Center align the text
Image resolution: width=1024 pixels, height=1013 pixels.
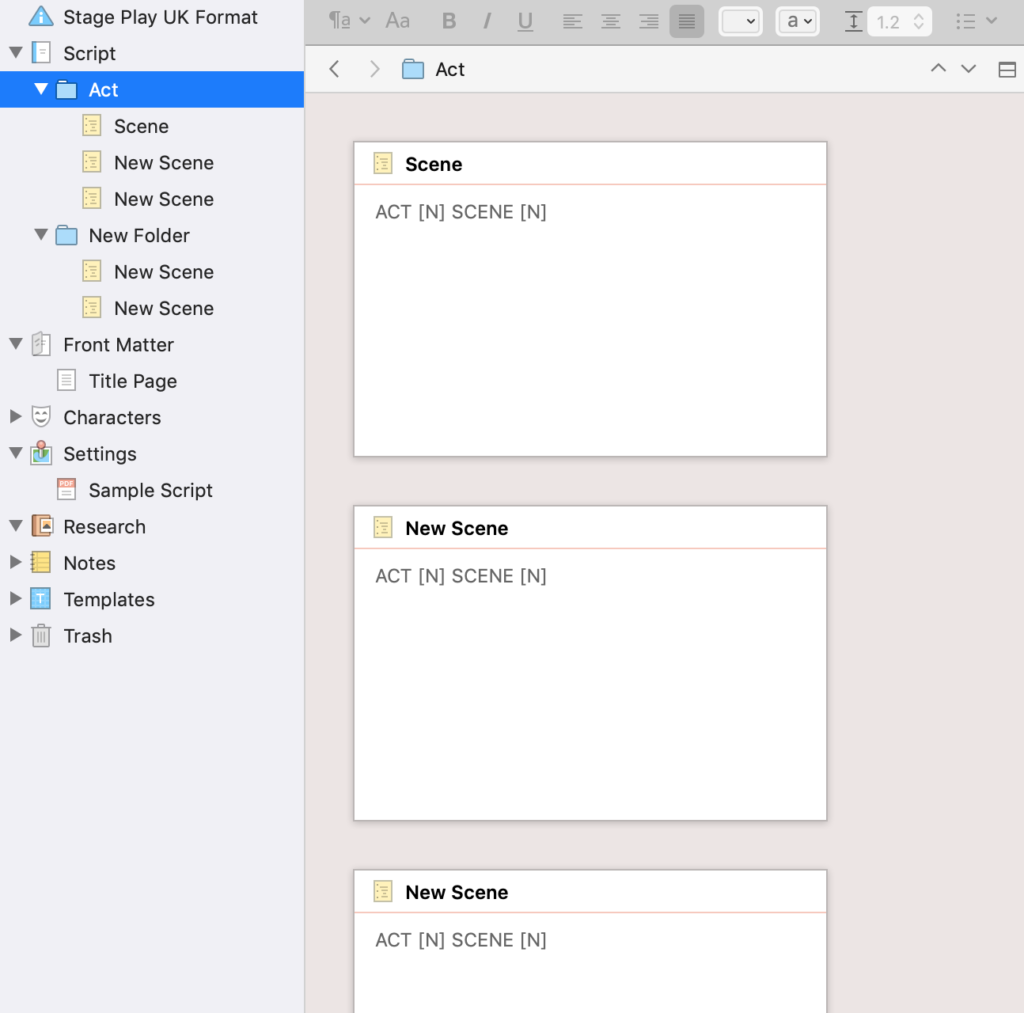point(610,21)
